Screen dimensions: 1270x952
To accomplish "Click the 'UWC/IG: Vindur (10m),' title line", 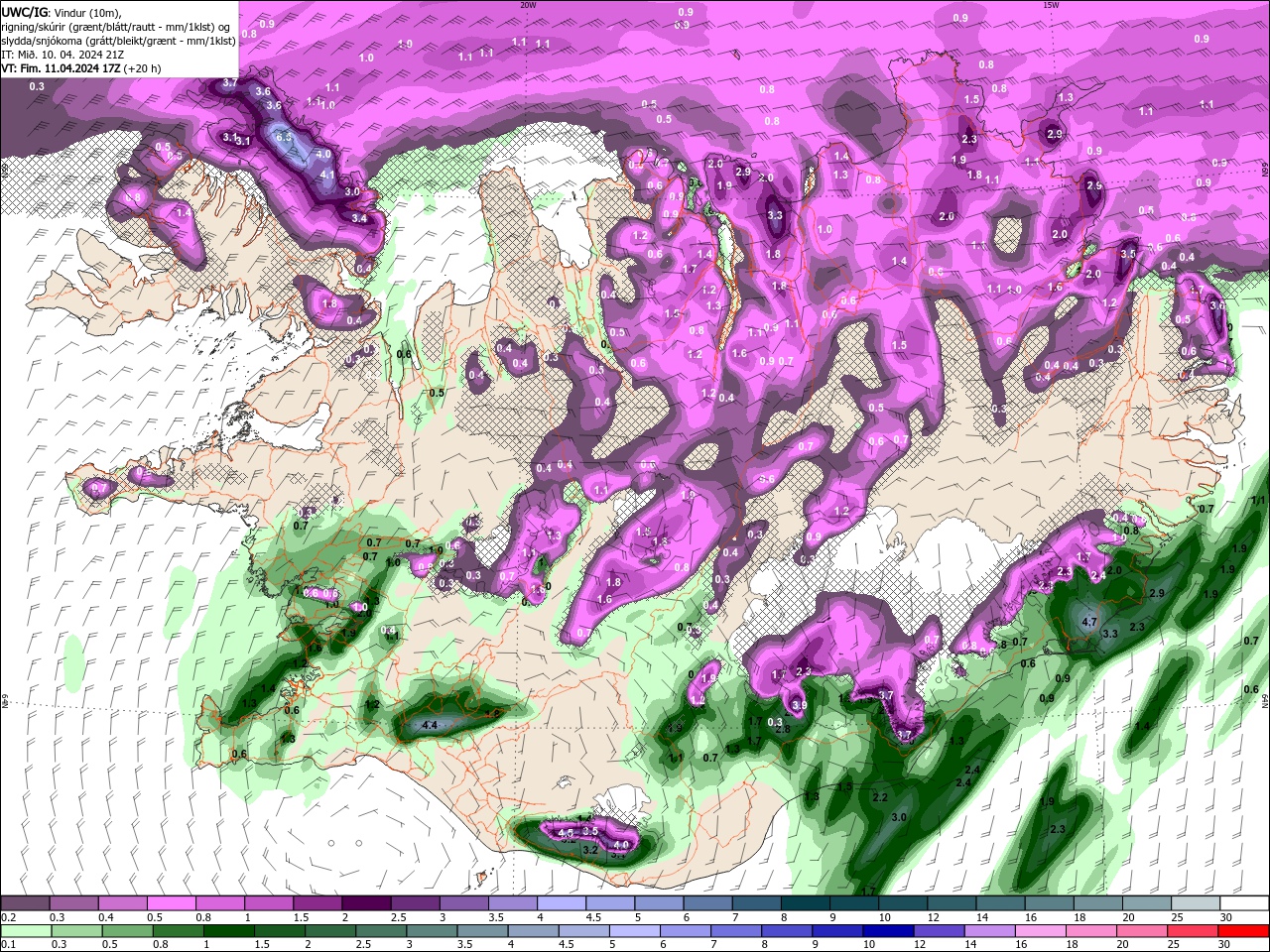I will tap(63, 11).
